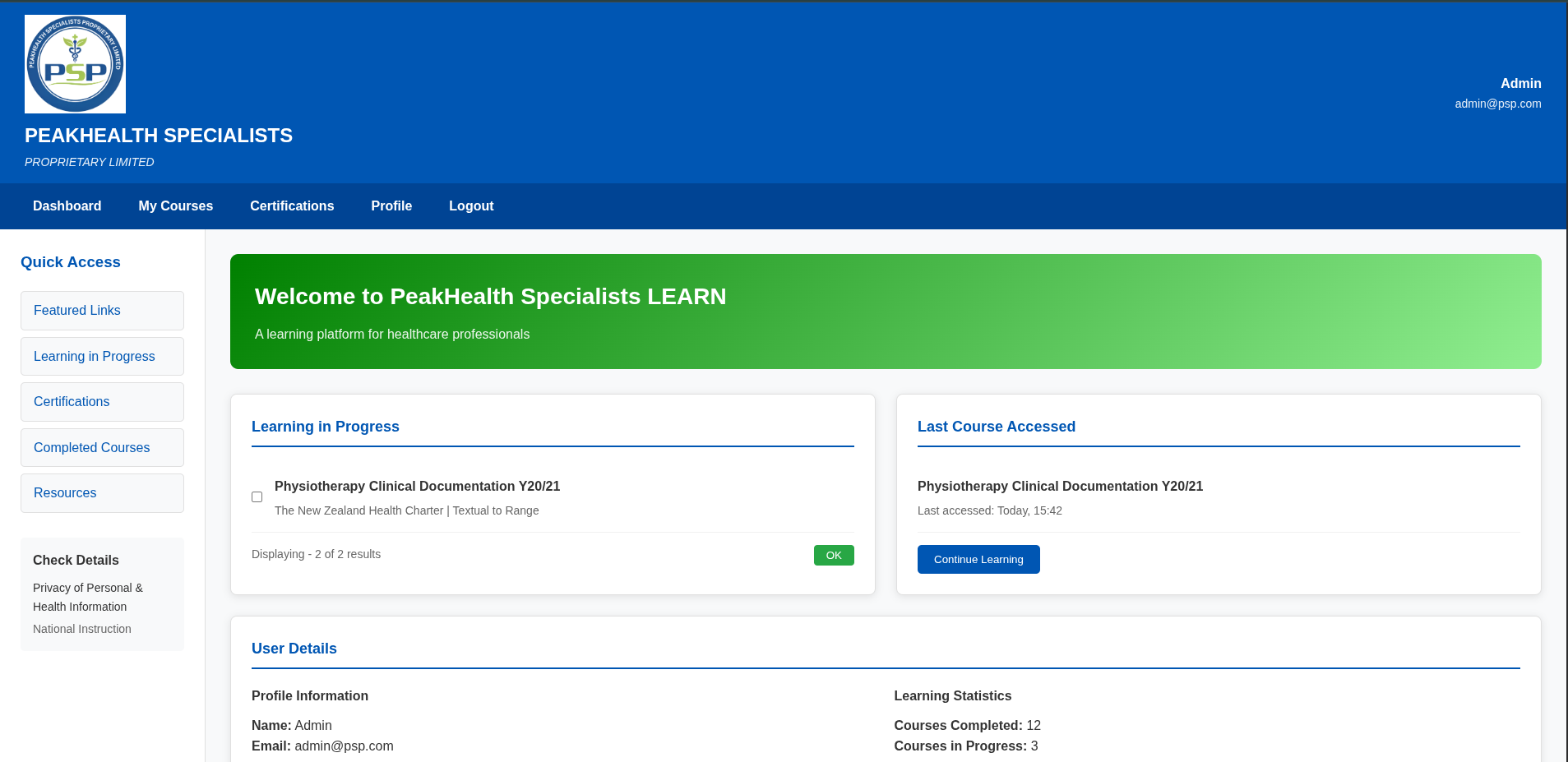Click Logout in the navigation bar

coord(470,206)
